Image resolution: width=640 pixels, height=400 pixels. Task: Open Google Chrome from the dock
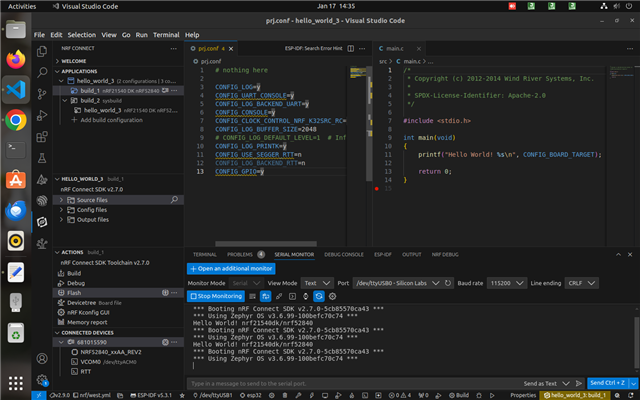click(x=16, y=120)
